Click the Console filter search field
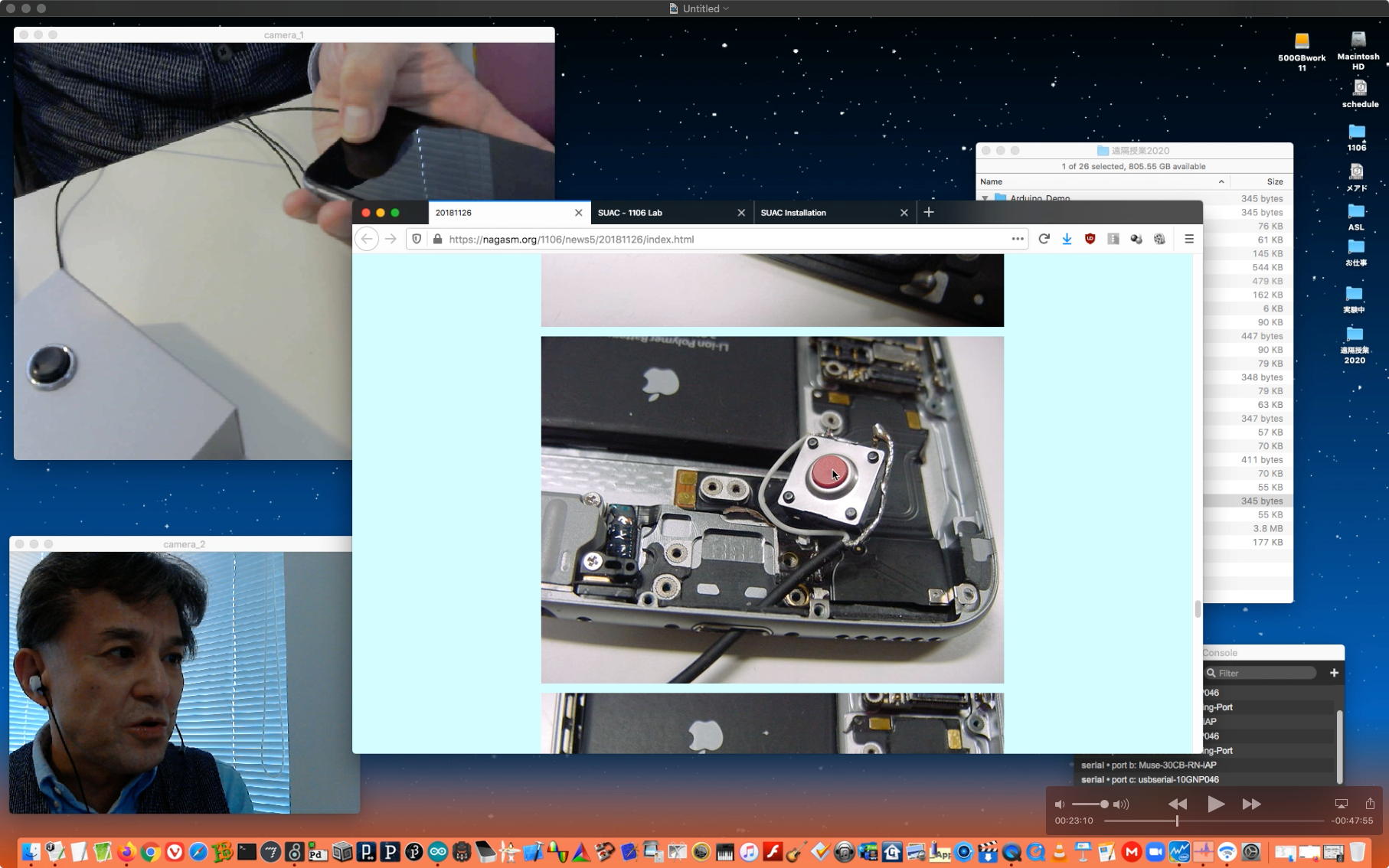Image resolution: width=1389 pixels, height=868 pixels. pos(1260,673)
